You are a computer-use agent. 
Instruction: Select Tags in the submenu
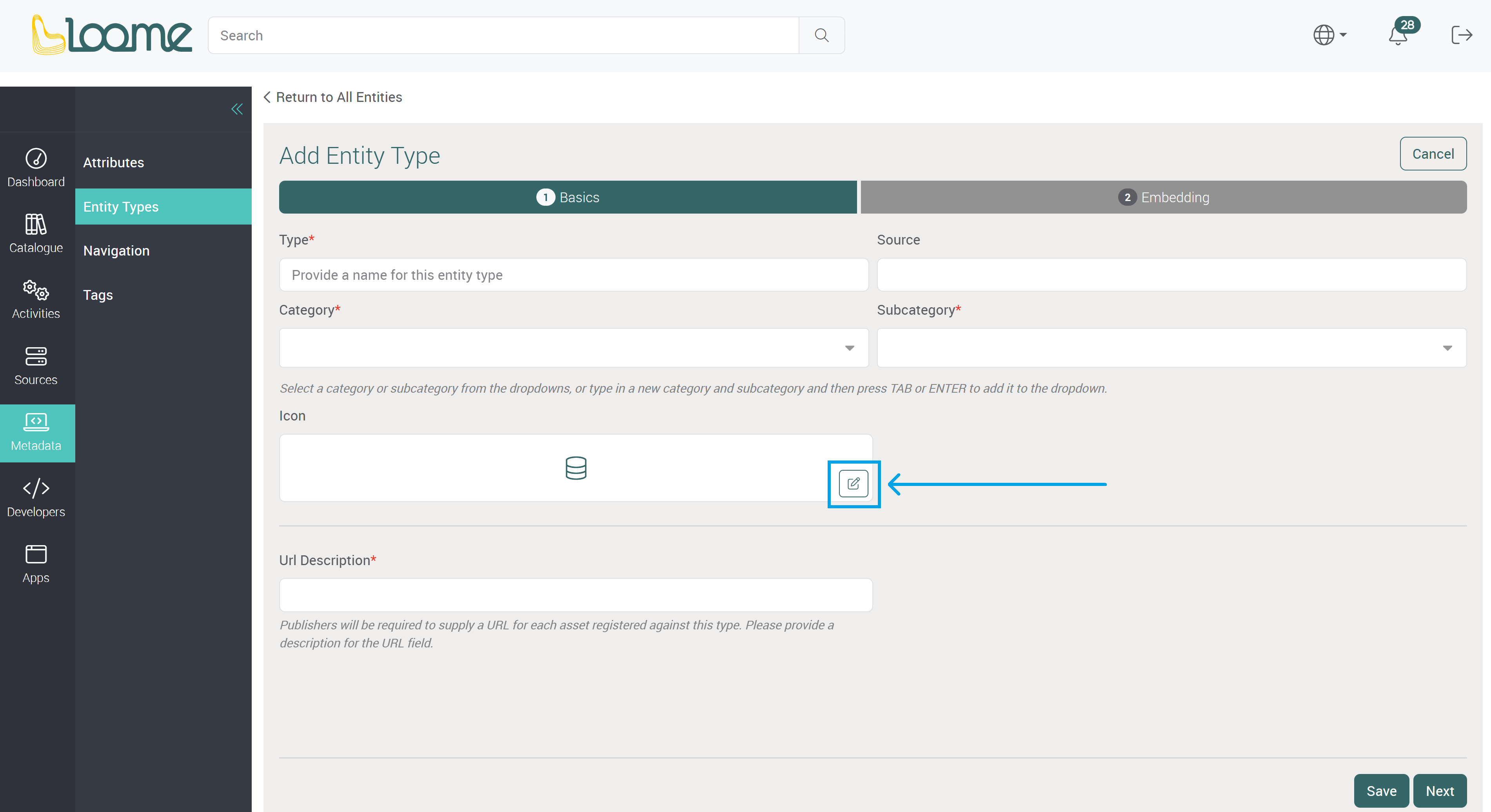pyautogui.click(x=163, y=295)
